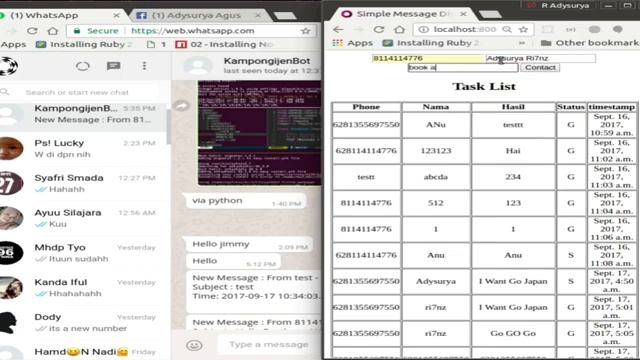Image resolution: width=640 pixels, height=360 pixels.
Task: Open the terminal screenshot image in the chat
Action: pyautogui.click(x=260, y=133)
